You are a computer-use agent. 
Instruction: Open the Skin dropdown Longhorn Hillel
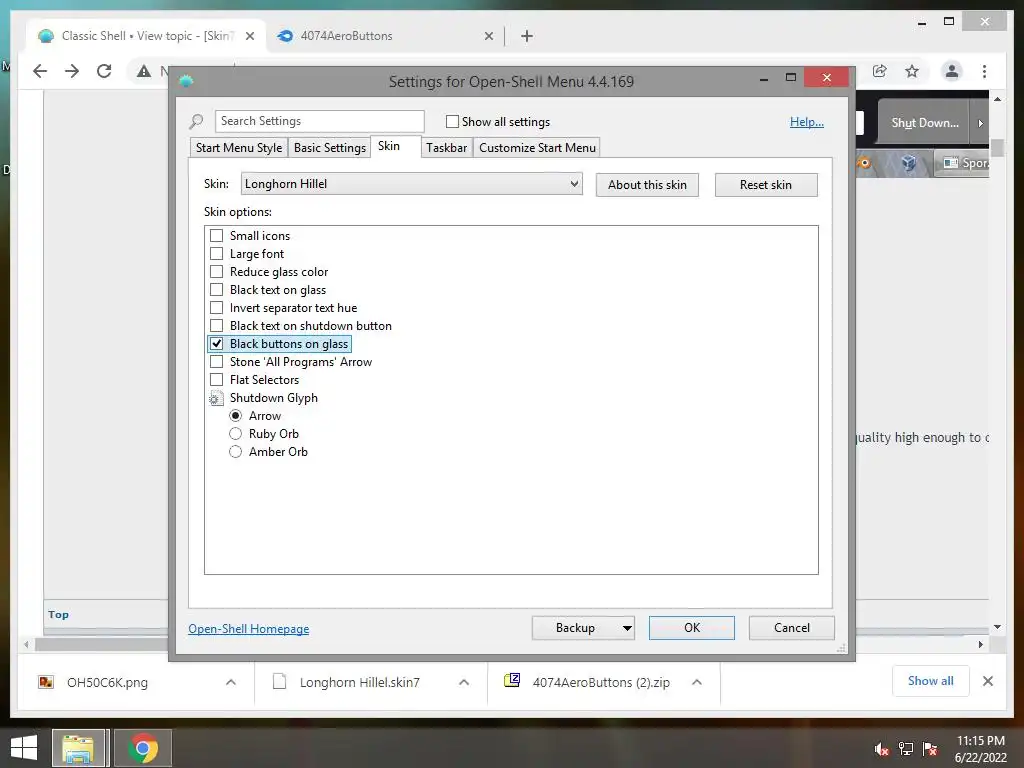point(411,184)
